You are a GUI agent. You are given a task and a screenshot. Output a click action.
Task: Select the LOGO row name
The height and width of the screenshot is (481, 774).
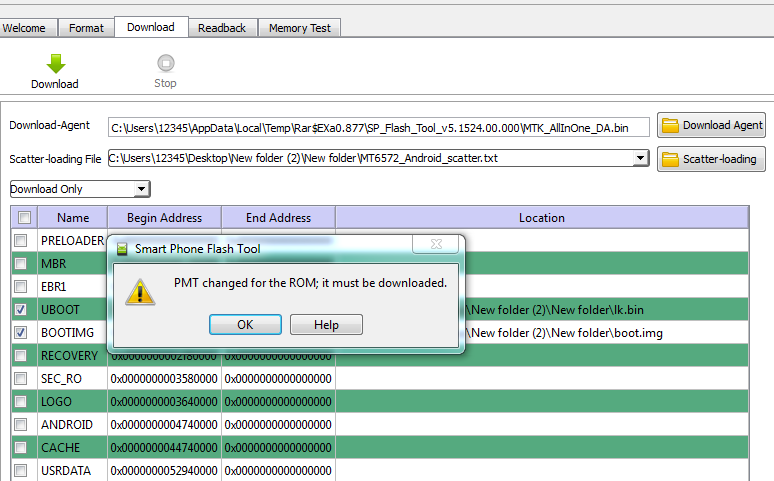56,401
